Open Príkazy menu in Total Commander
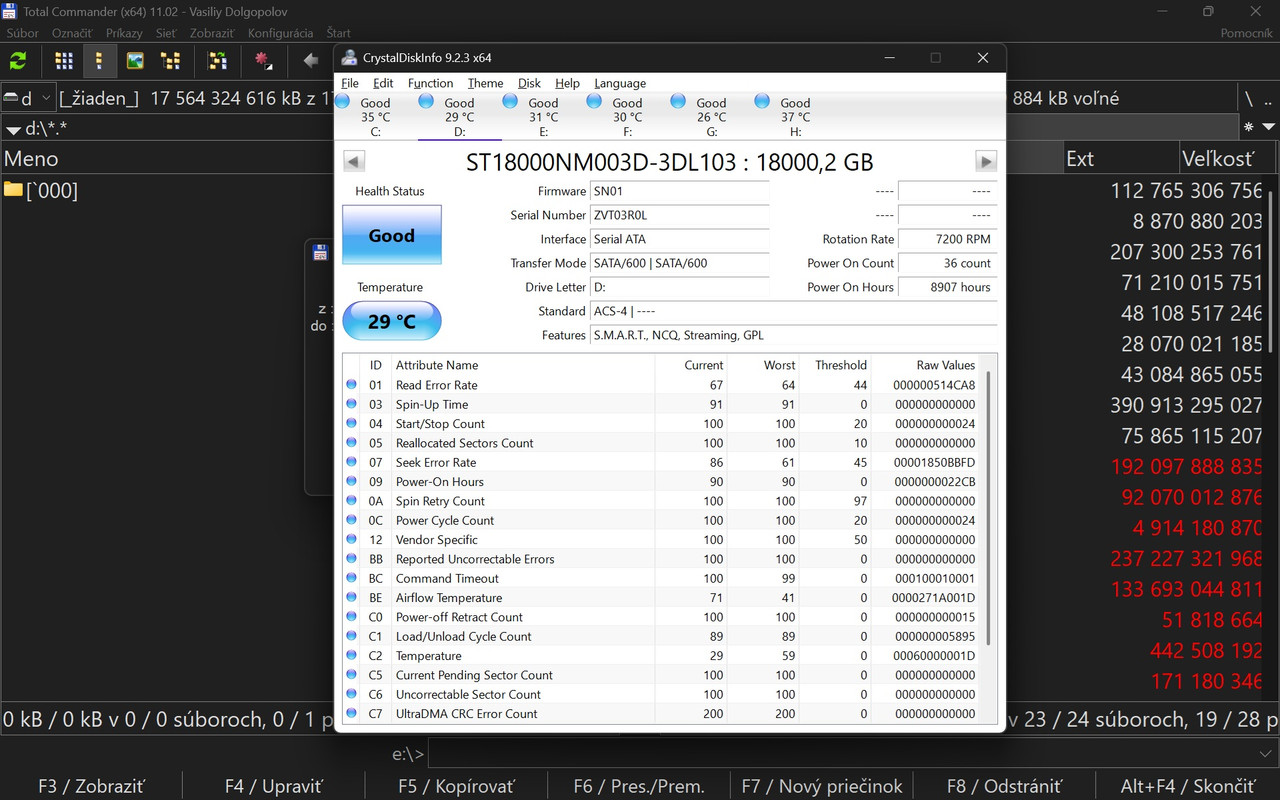 coord(125,33)
